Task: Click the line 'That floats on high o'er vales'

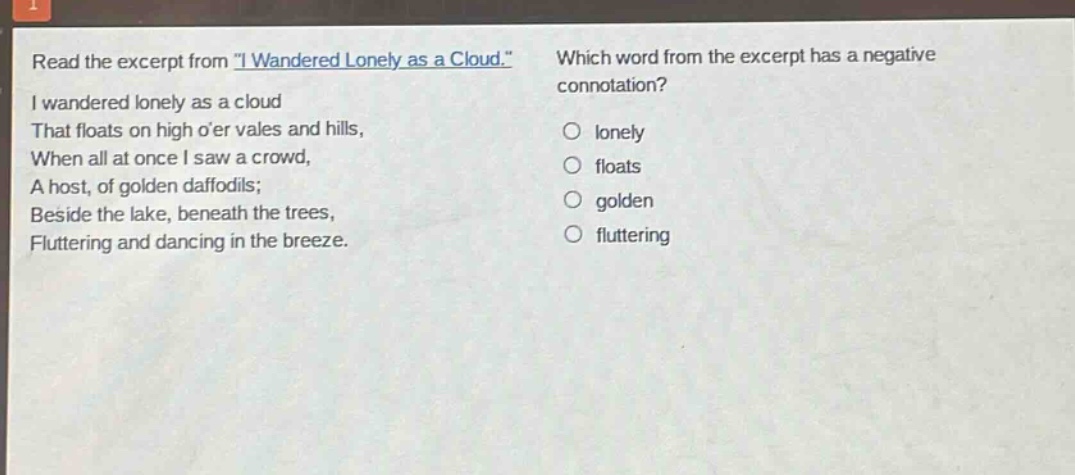Action: coord(197,130)
